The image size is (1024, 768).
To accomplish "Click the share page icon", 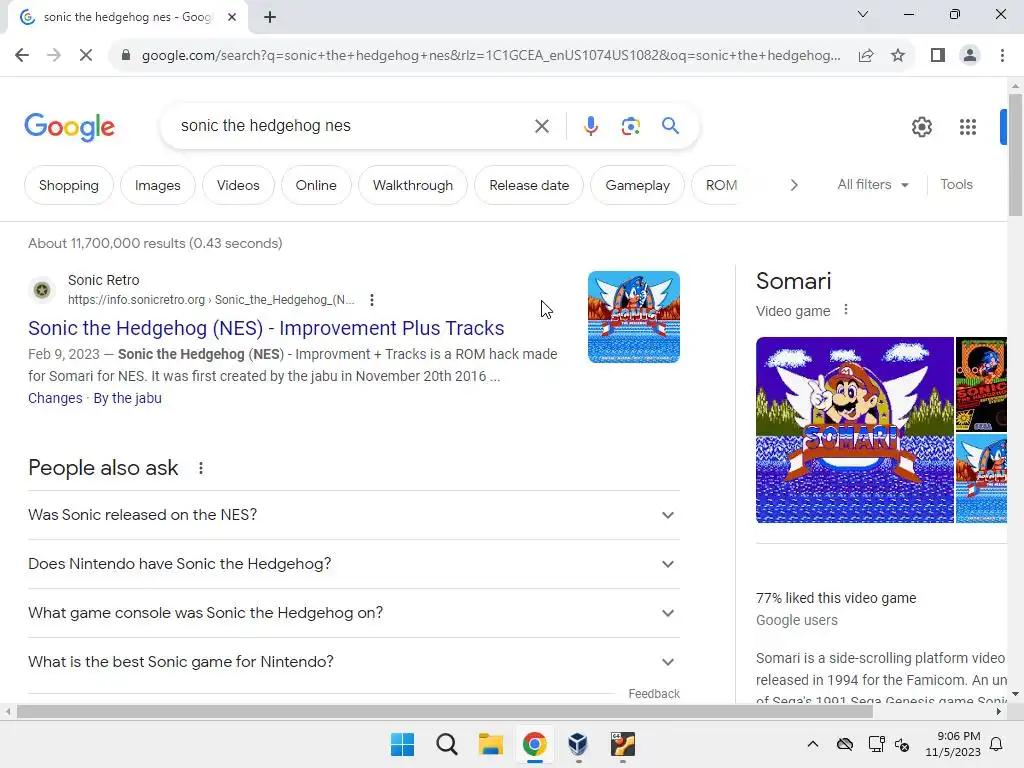I will pyautogui.click(x=866, y=56).
